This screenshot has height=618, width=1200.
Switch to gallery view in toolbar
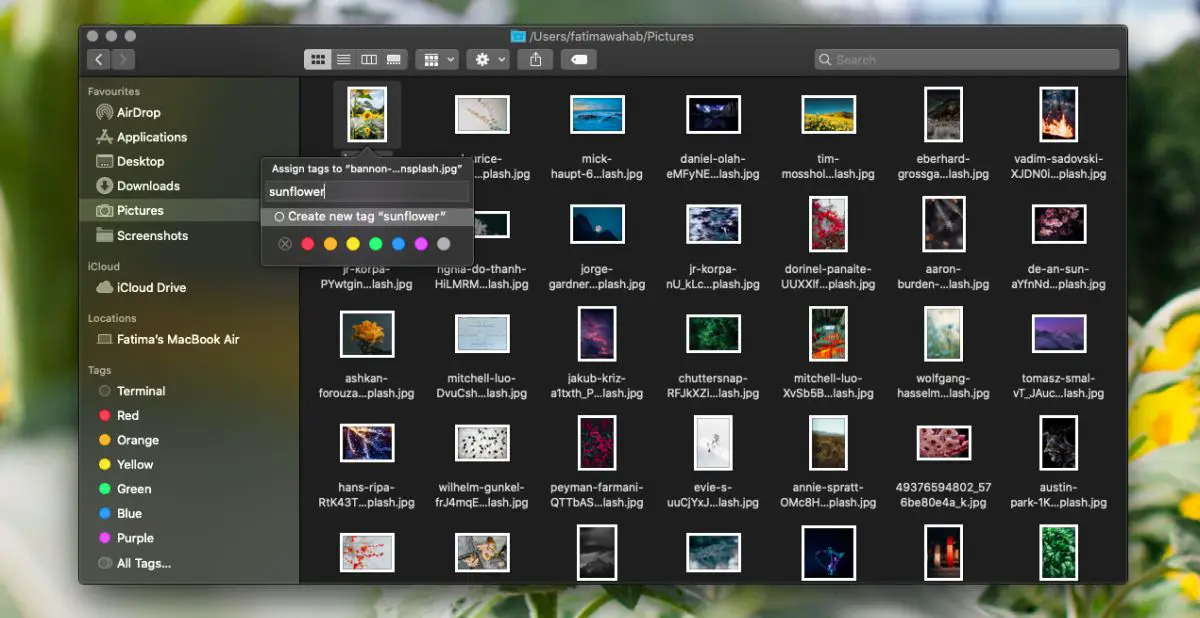pos(394,60)
